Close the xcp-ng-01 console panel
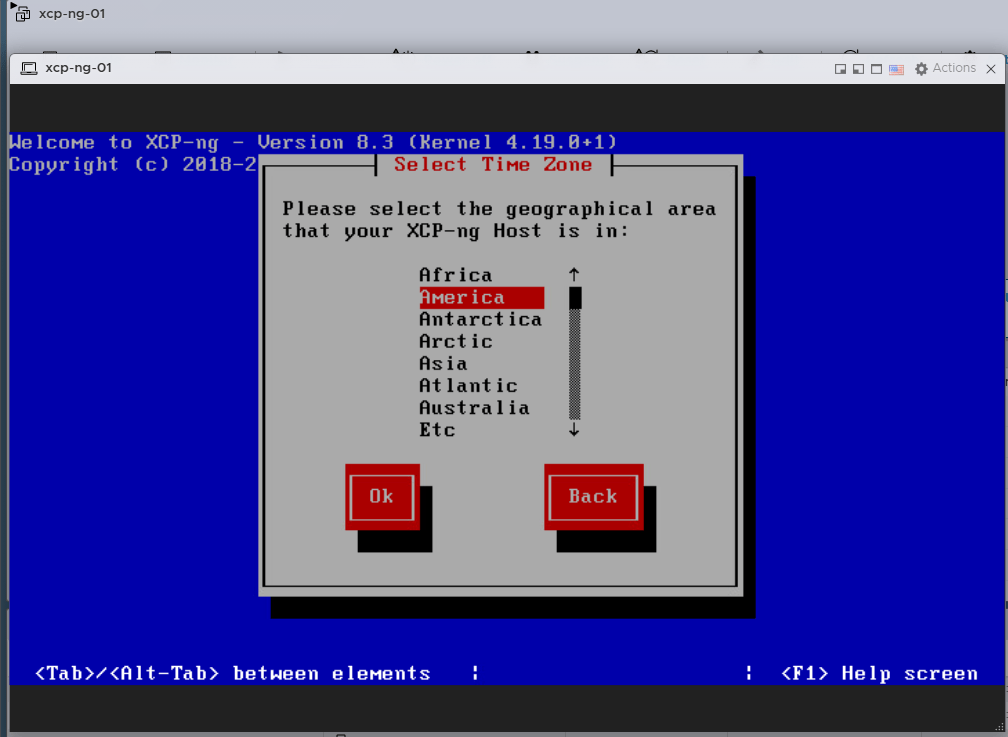The height and width of the screenshot is (737, 1008). (x=992, y=69)
